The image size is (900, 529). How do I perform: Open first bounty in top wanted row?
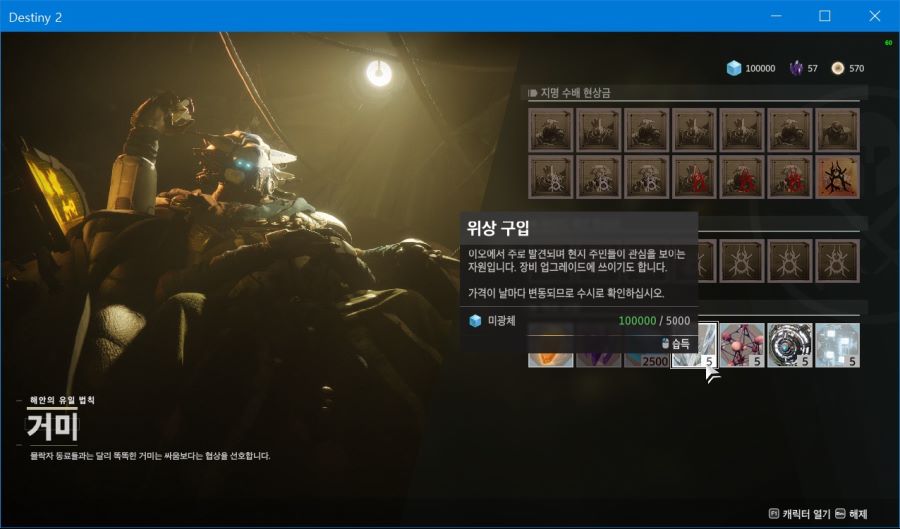pos(550,130)
